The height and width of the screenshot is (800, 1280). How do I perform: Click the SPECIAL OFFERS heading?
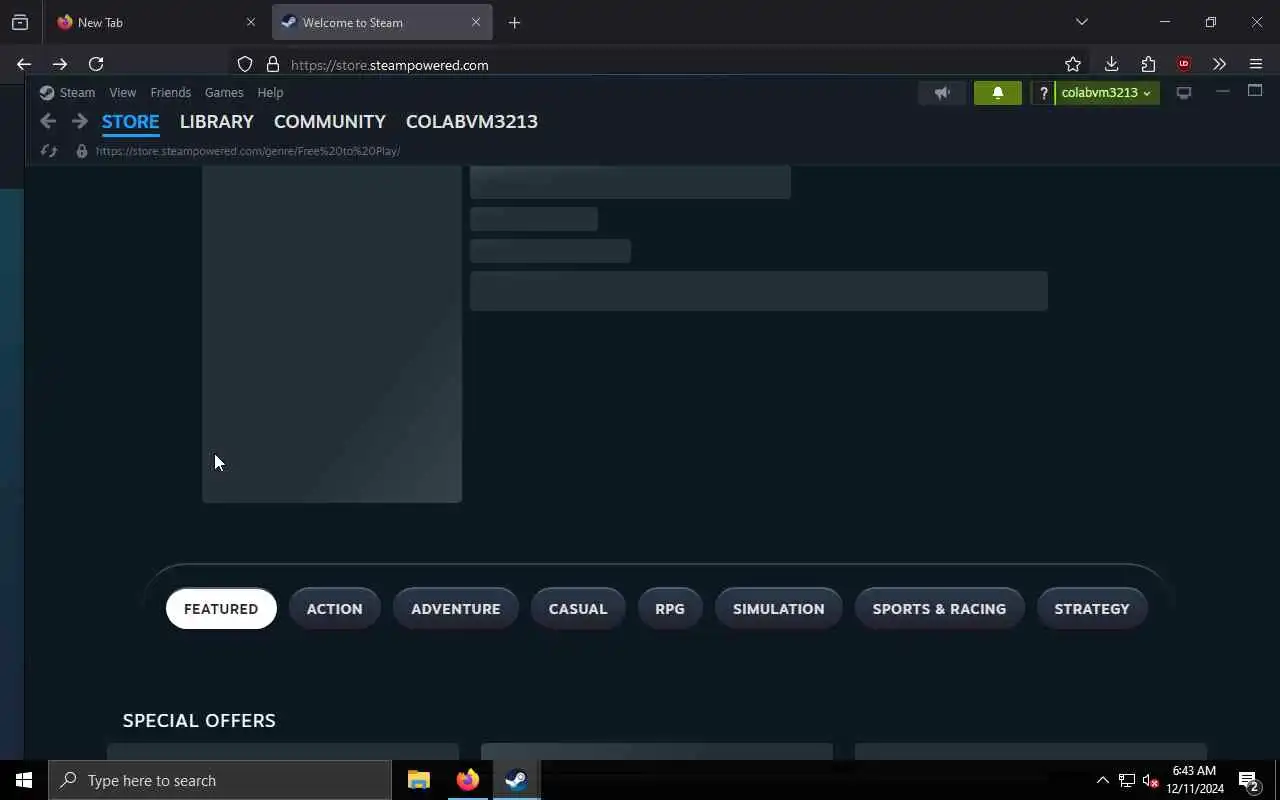[x=199, y=720]
